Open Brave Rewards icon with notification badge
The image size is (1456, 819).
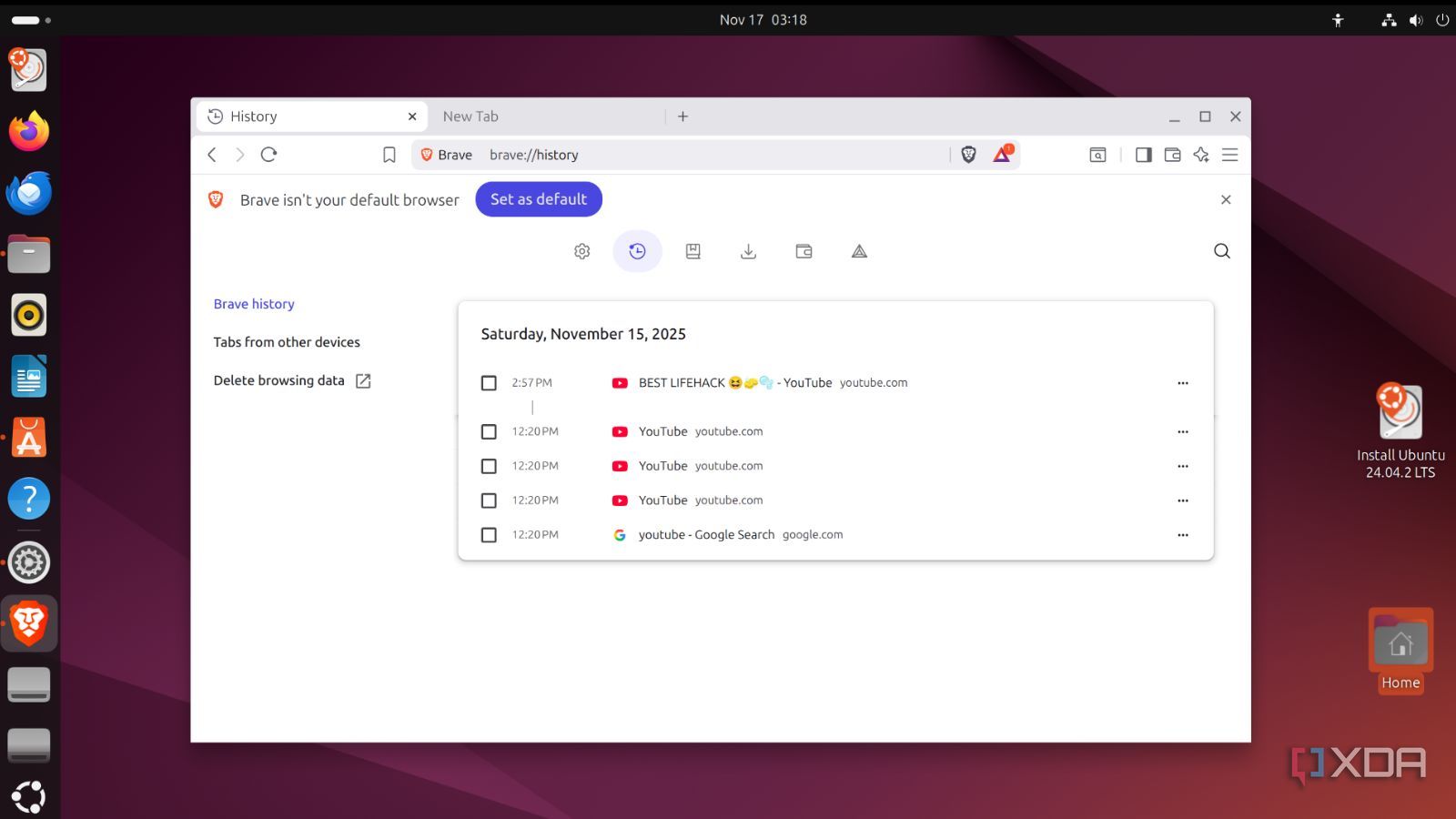(x=1003, y=154)
